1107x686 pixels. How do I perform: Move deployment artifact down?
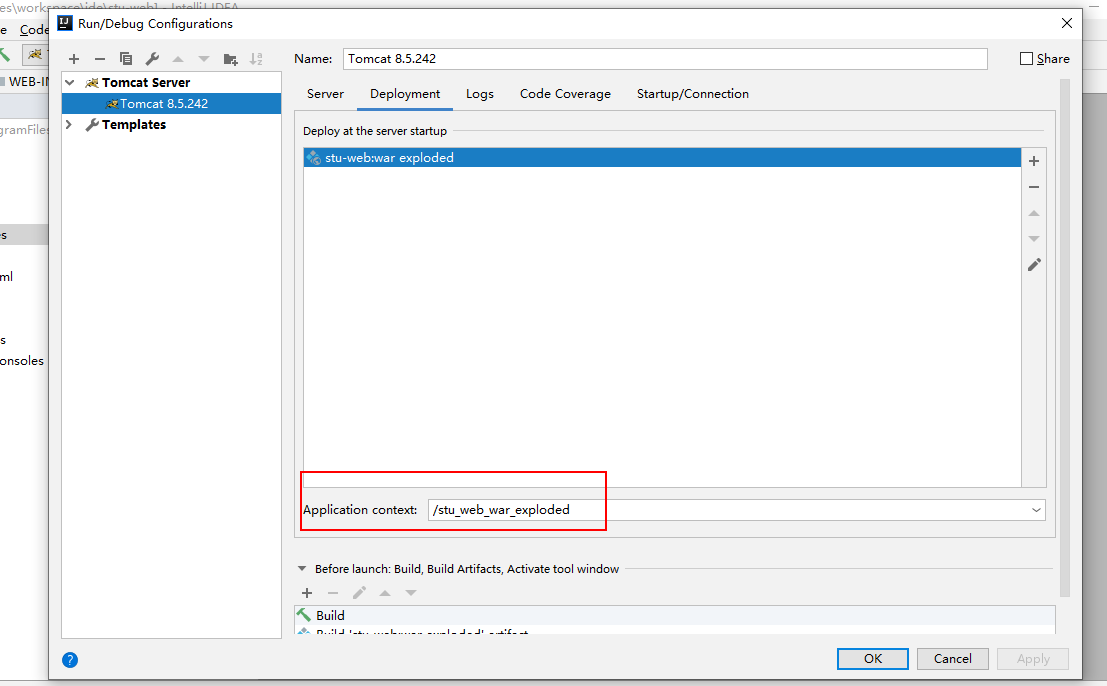pyautogui.click(x=1034, y=239)
